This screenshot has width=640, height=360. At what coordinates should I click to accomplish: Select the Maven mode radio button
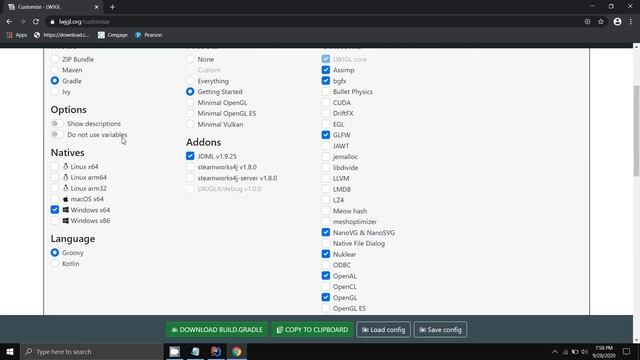[55, 70]
